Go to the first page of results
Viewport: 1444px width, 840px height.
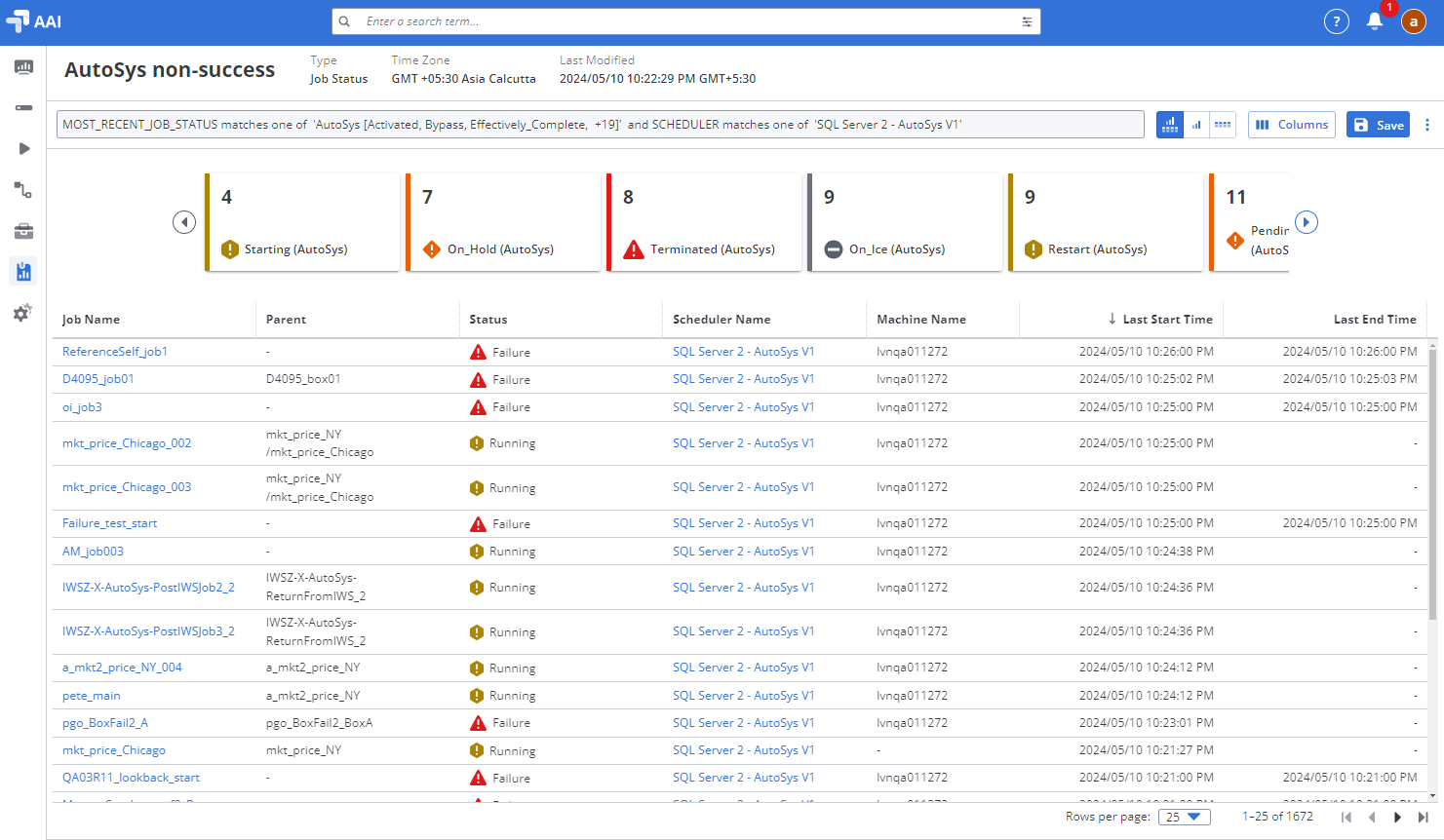coord(1346,818)
